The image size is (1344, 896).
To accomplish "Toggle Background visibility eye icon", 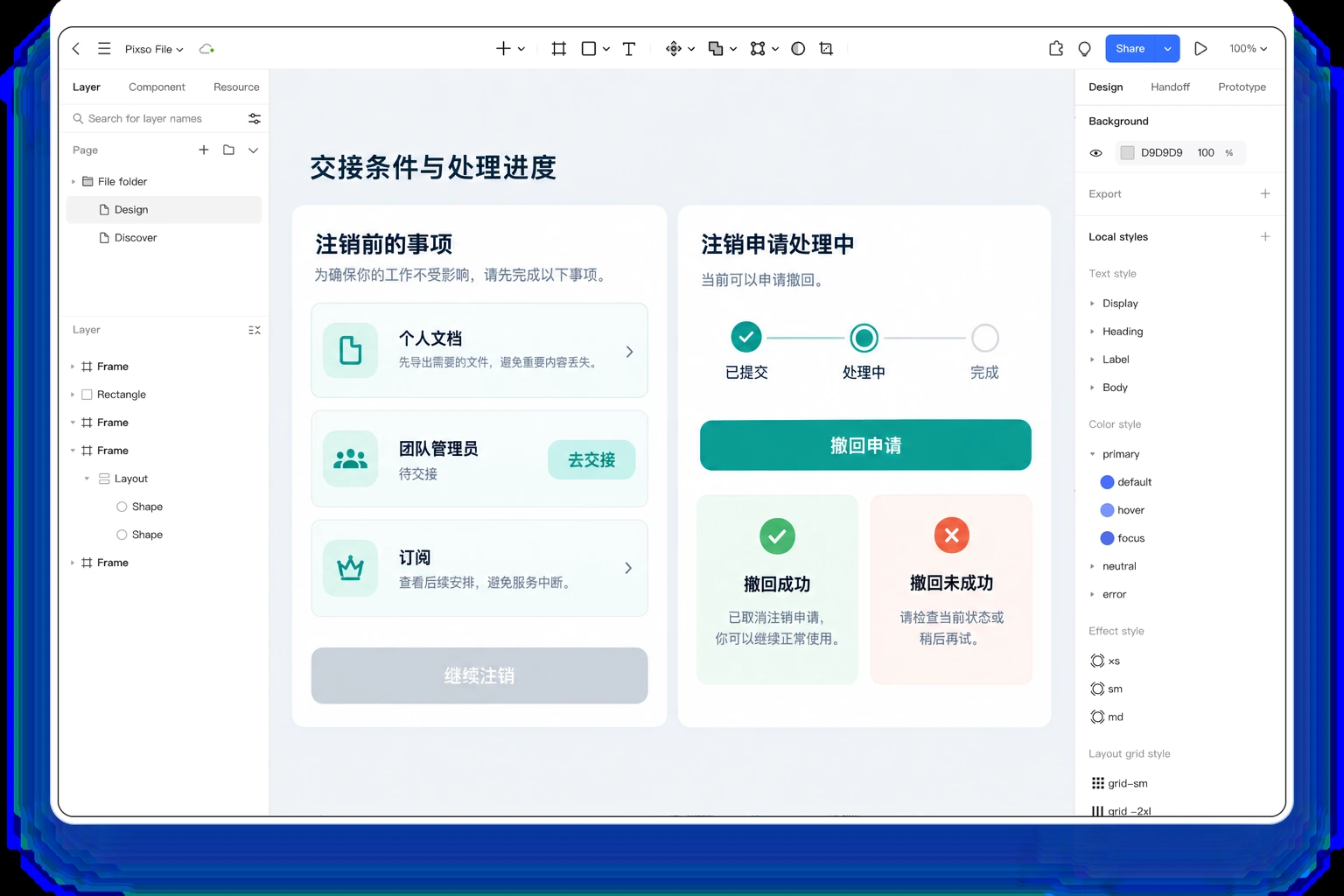I will pos(1095,153).
